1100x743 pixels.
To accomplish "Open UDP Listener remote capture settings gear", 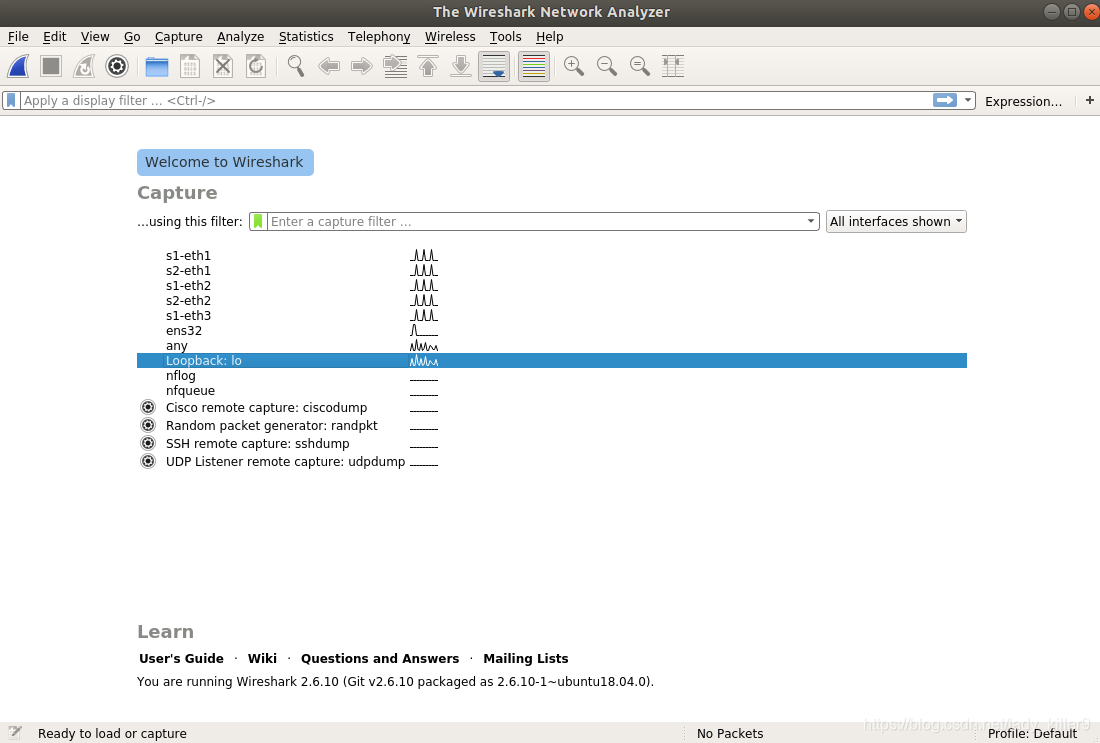I will pos(147,462).
